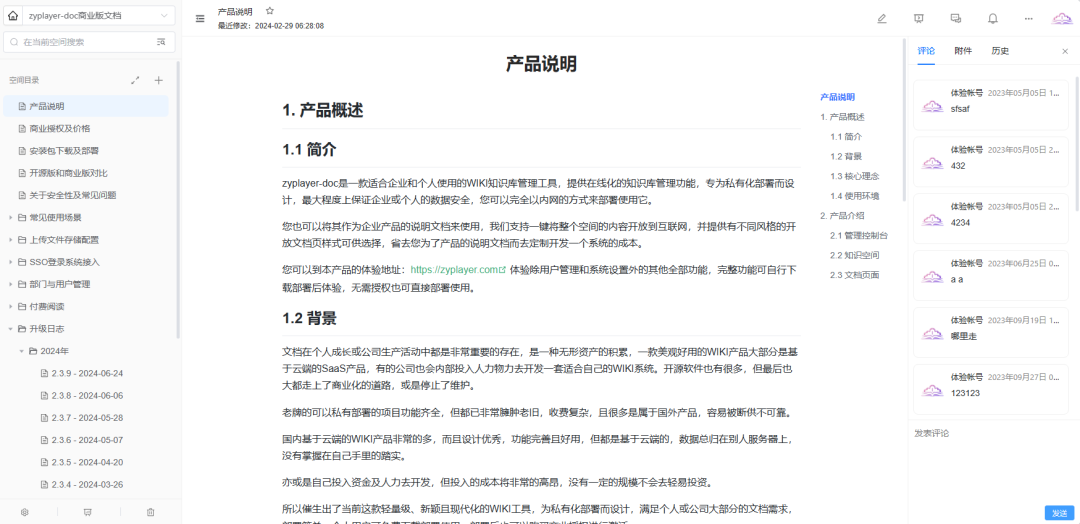Open changelog 2.3.4 - 2024-03-26
The image size is (1080, 524).
[x=86, y=485]
